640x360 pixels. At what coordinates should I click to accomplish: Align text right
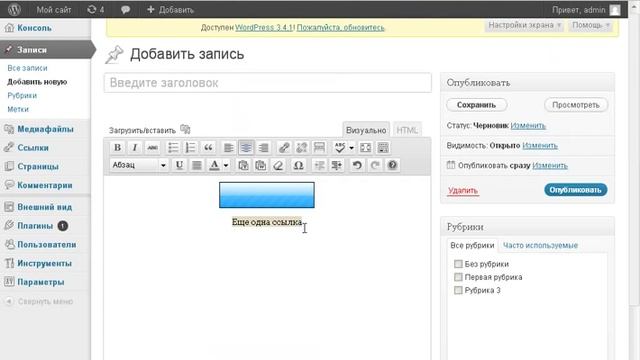pos(264,147)
